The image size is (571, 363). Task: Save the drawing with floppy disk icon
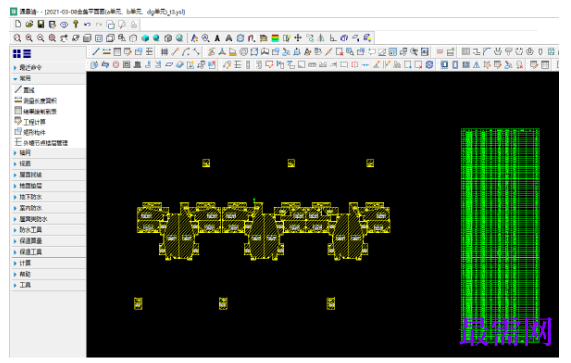(41, 24)
